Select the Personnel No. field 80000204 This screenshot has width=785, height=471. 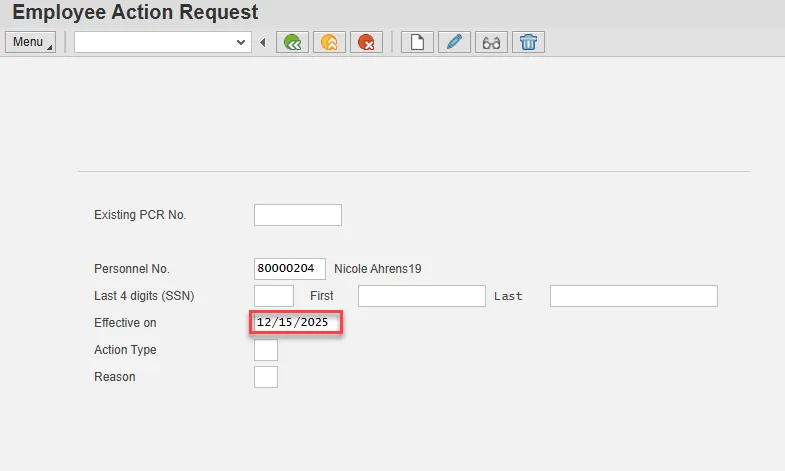290,269
